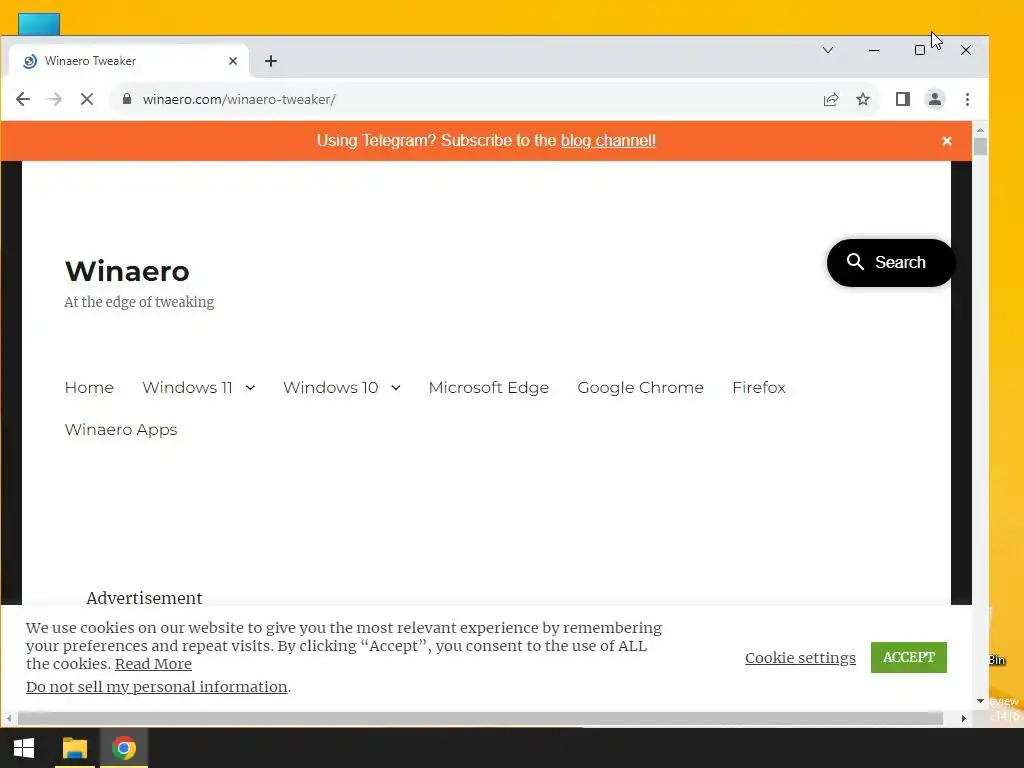Share this page icon in address bar
Screen dimensions: 1024x768
coord(831,99)
